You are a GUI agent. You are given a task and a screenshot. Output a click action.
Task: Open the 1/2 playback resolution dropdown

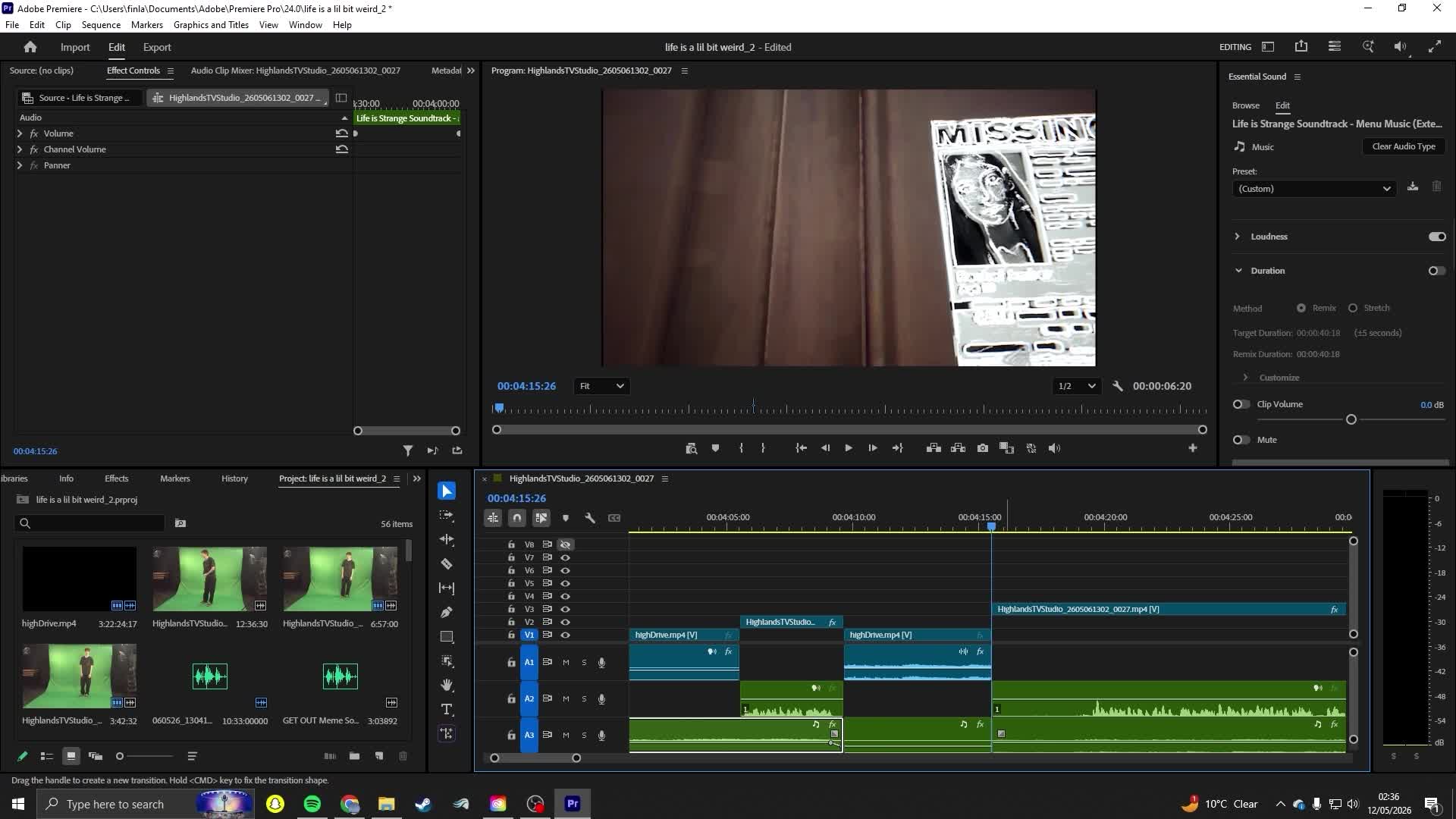(x=1076, y=386)
